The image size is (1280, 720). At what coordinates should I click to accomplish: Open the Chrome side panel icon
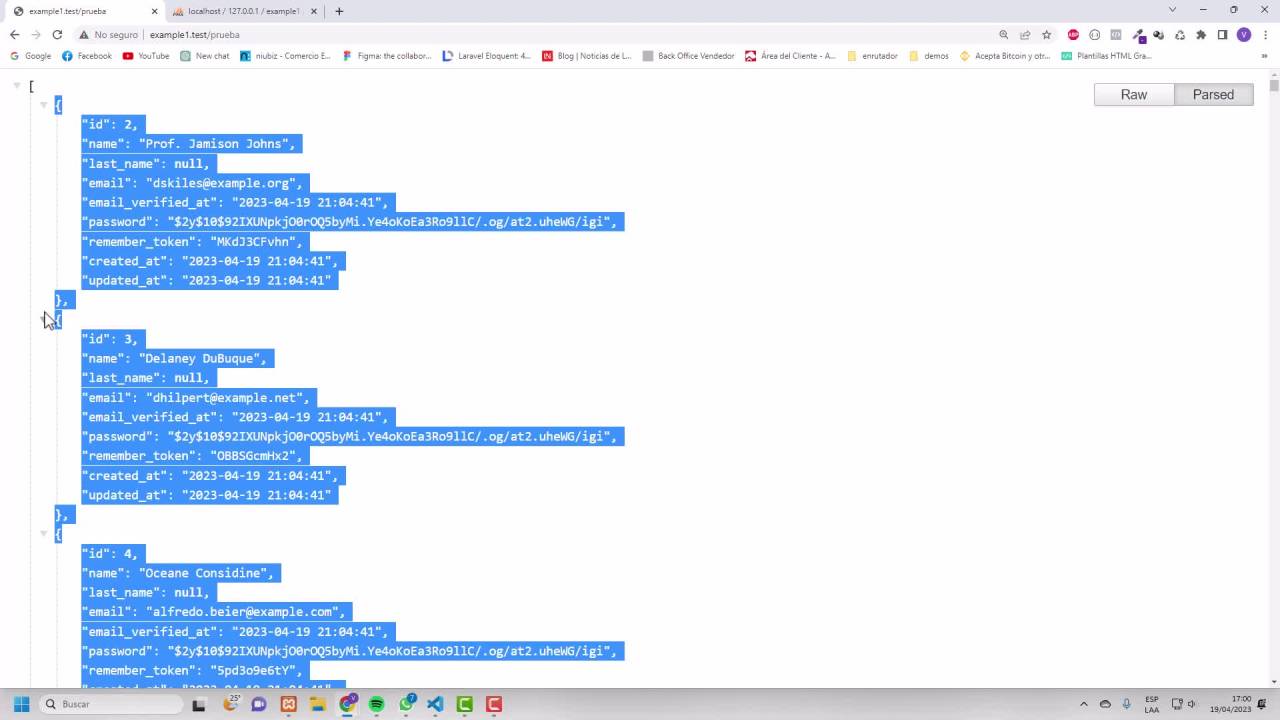[x=1222, y=35]
